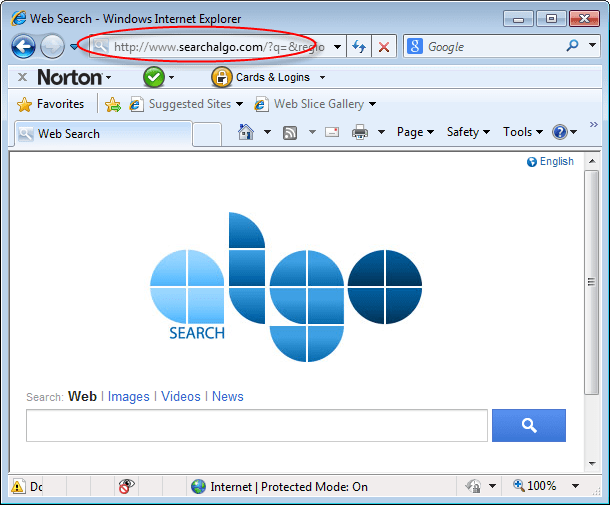Open the search provider options dropdown

(592, 46)
